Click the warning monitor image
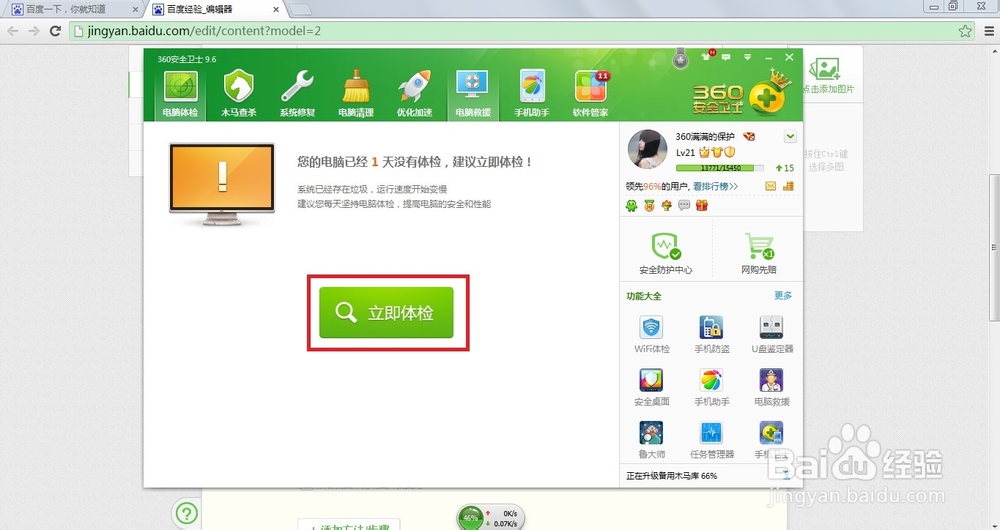 (x=222, y=184)
